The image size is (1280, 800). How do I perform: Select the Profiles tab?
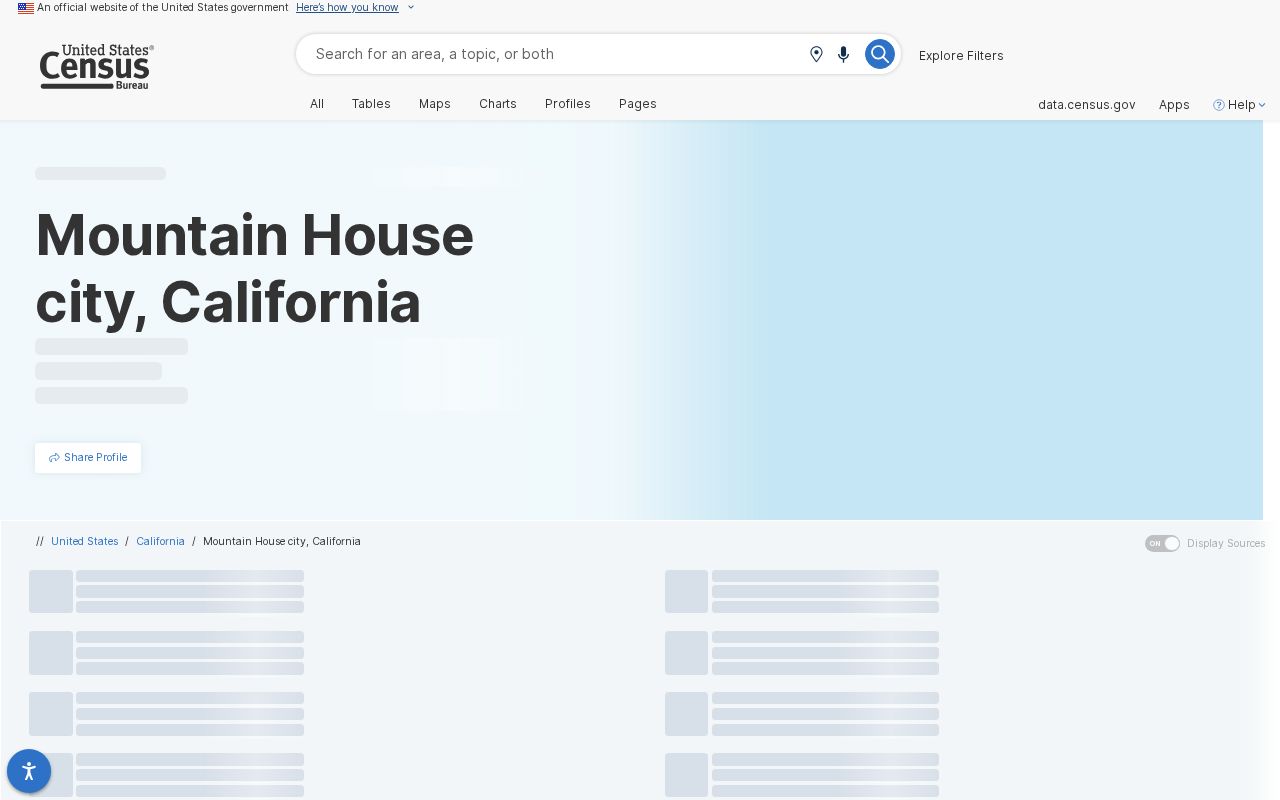[568, 104]
